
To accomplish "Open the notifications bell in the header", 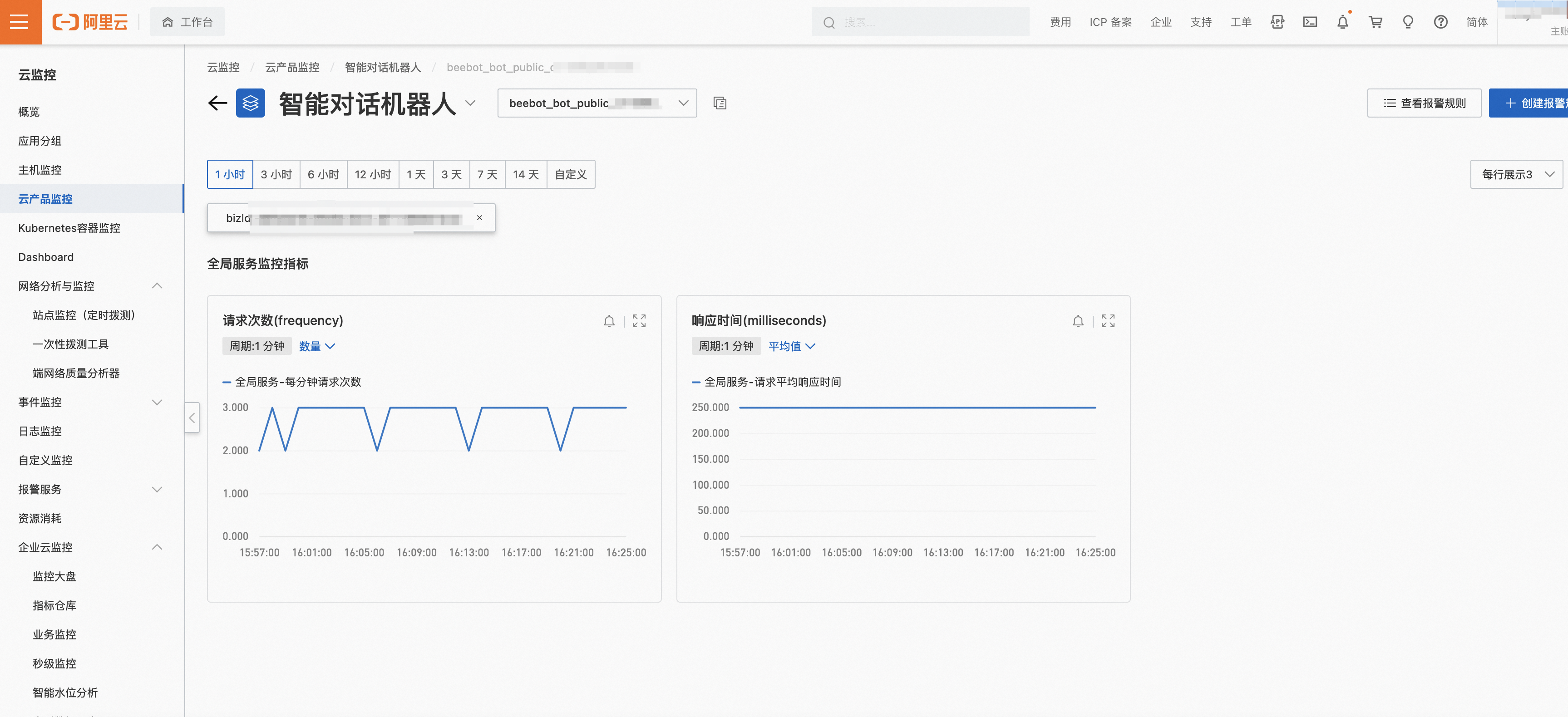I will coord(1342,22).
